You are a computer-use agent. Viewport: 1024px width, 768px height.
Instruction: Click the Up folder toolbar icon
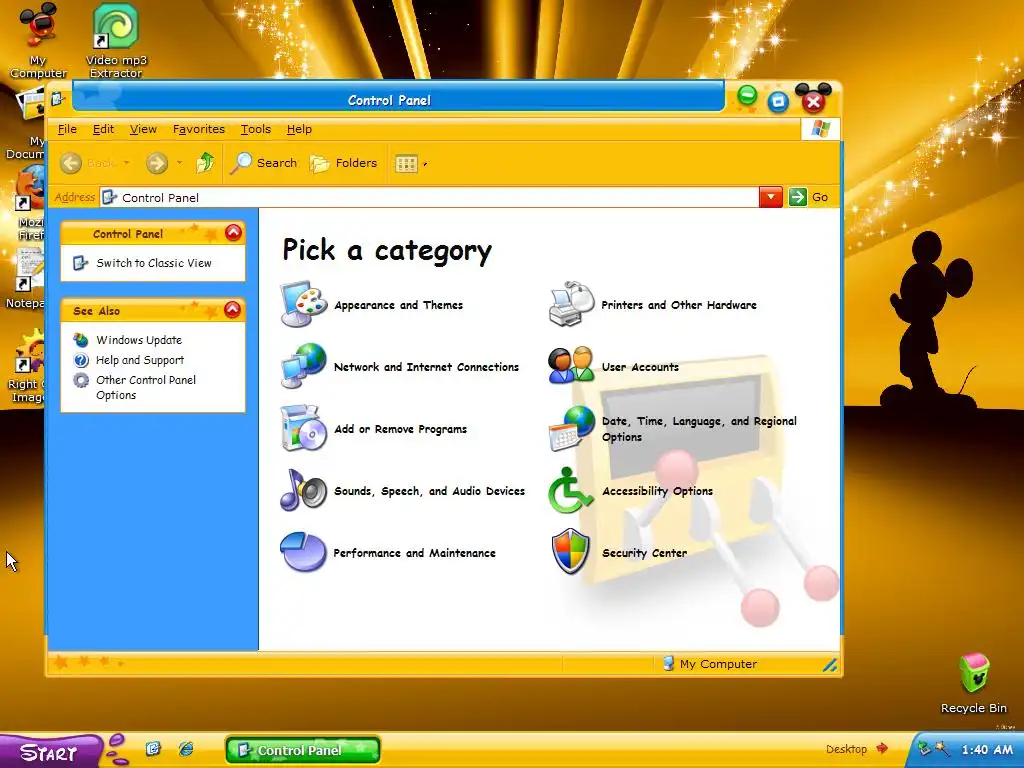point(205,163)
